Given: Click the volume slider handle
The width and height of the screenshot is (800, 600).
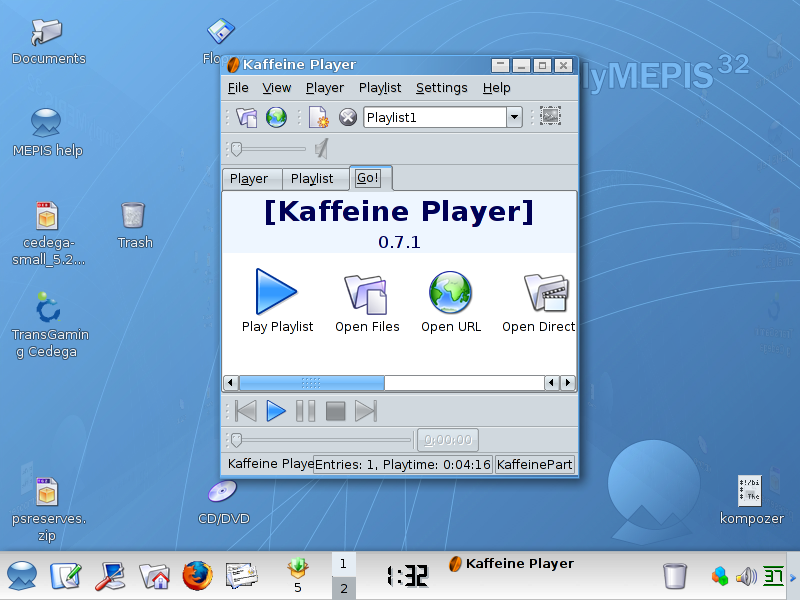Looking at the screenshot, I should [236, 149].
